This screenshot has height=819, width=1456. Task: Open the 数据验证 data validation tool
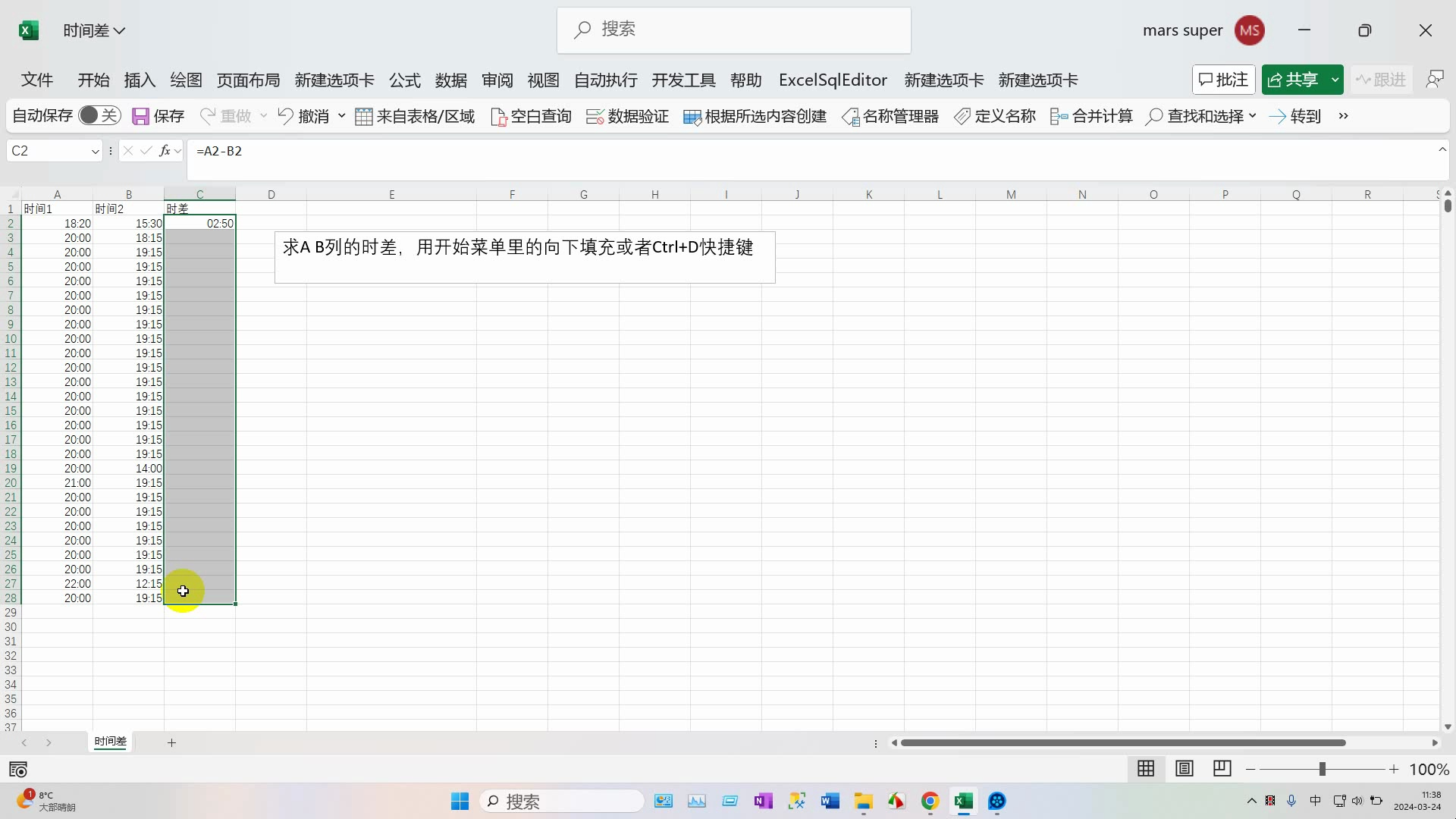pos(626,116)
